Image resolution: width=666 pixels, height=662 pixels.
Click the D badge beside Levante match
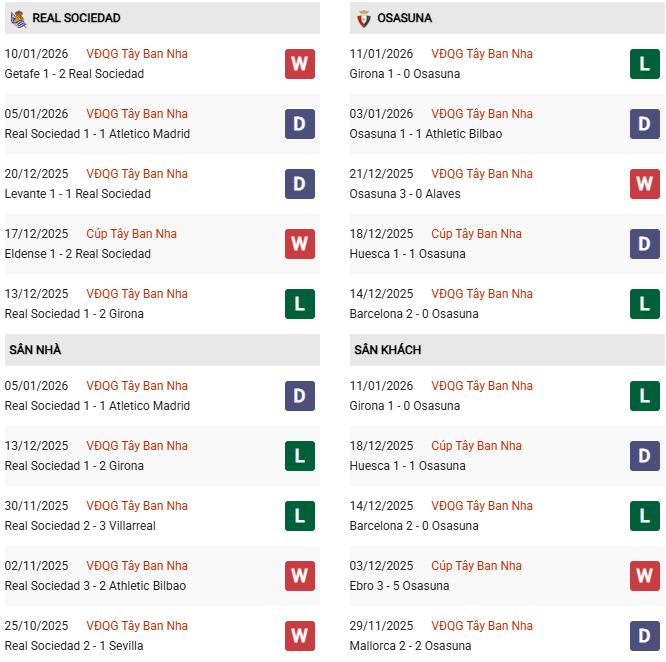point(299,184)
